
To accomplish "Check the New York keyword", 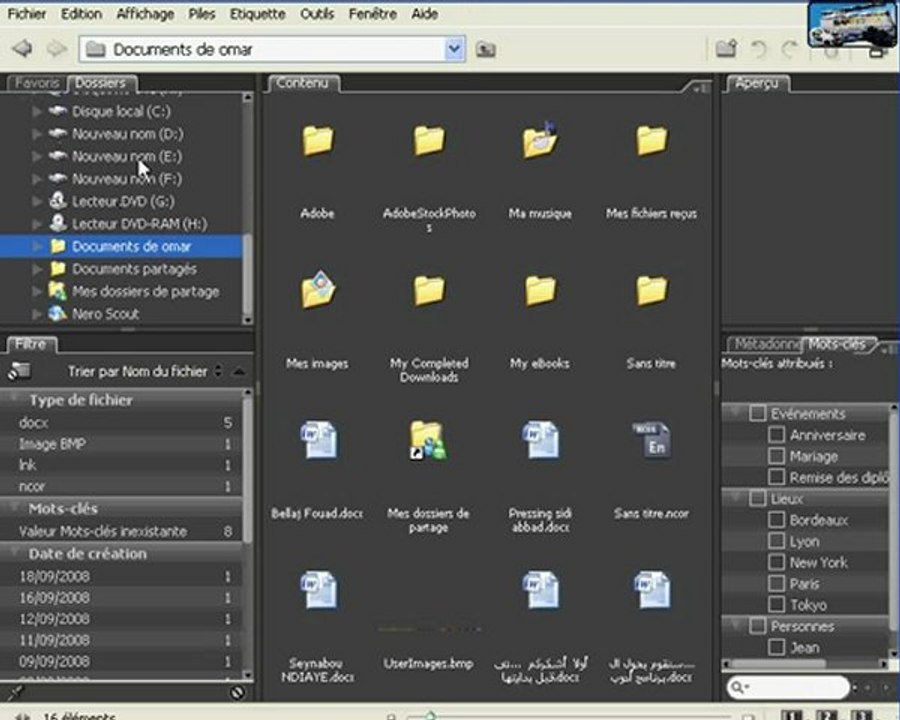I will tap(777, 562).
